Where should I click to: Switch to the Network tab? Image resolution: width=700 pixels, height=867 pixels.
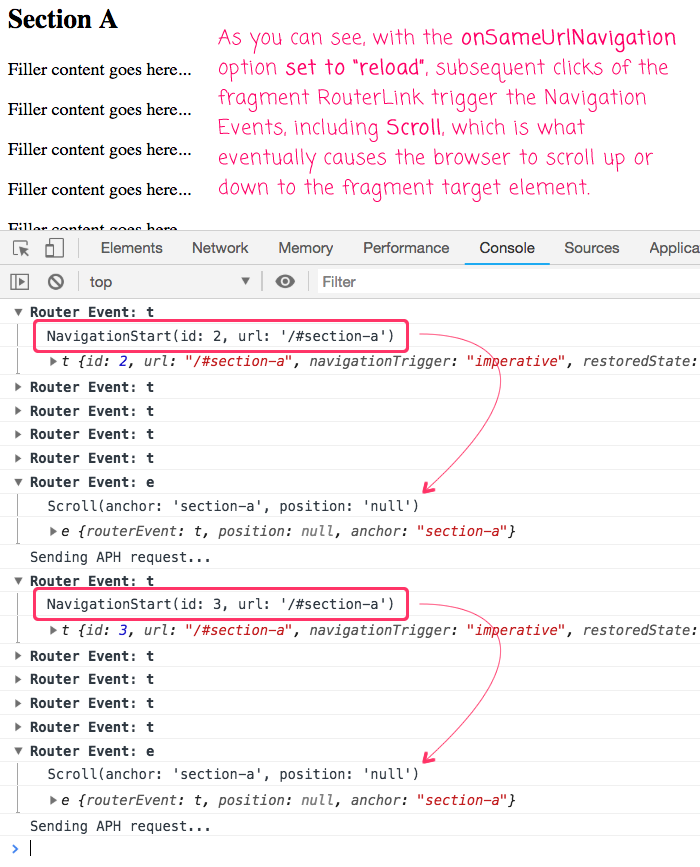(220, 248)
